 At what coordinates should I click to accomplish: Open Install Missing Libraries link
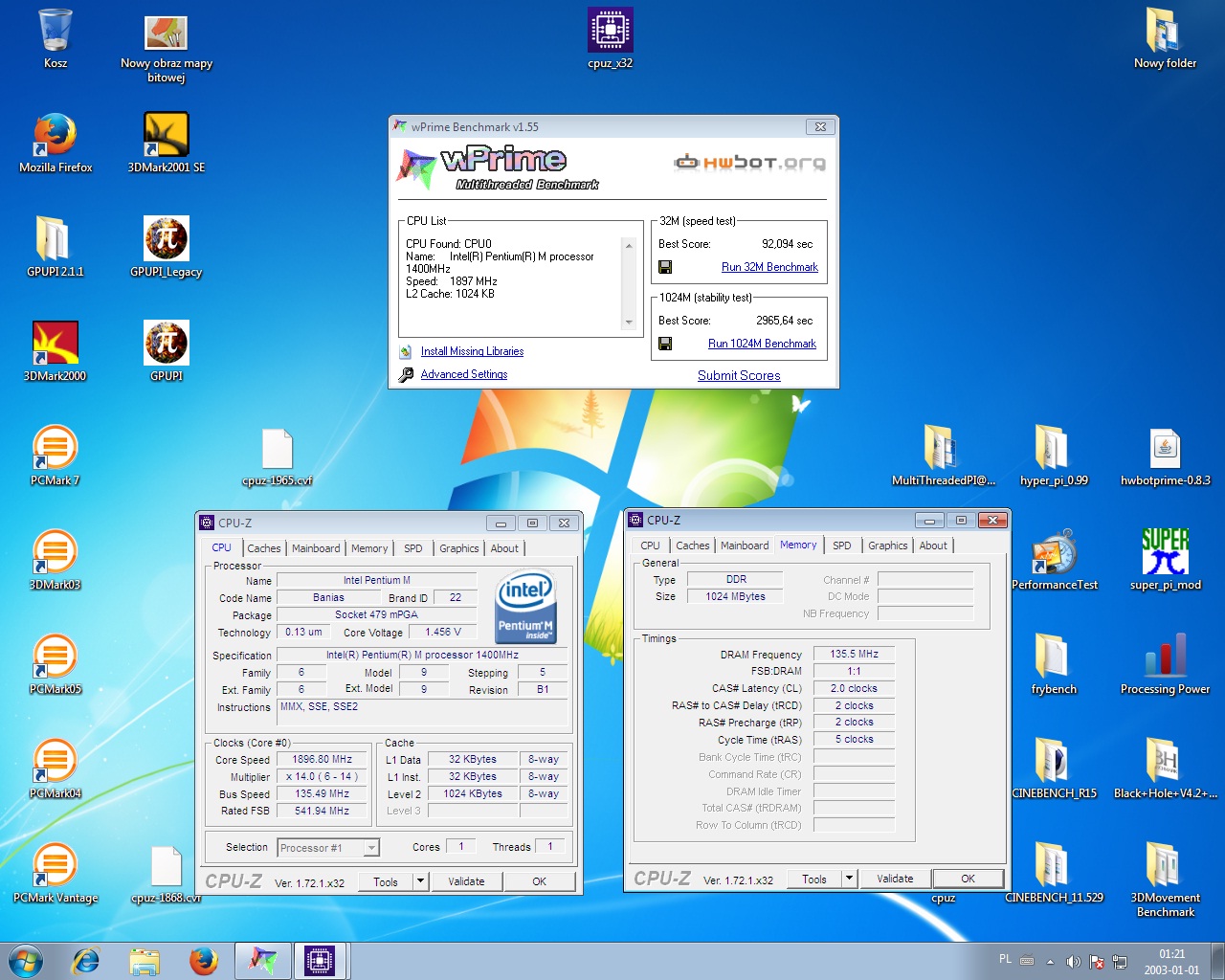click(472, 351)
